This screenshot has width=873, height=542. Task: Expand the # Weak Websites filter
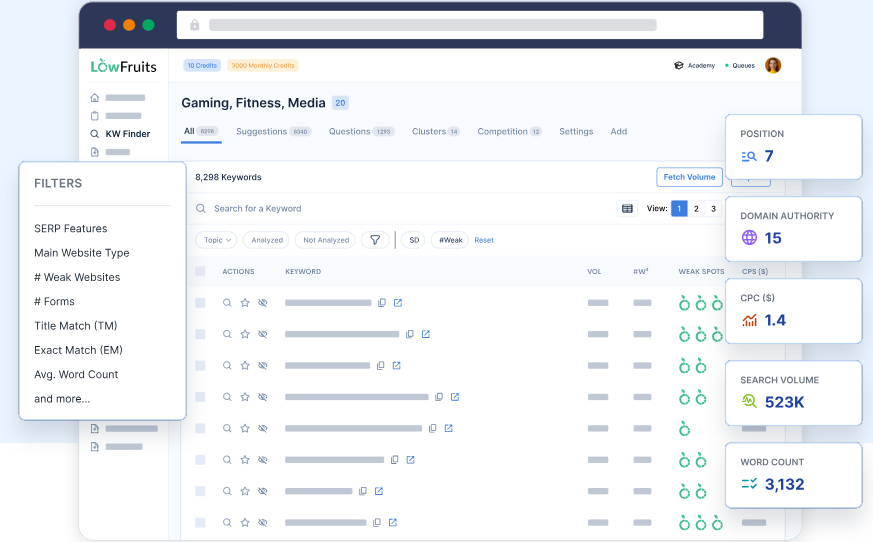click(77, 277)
